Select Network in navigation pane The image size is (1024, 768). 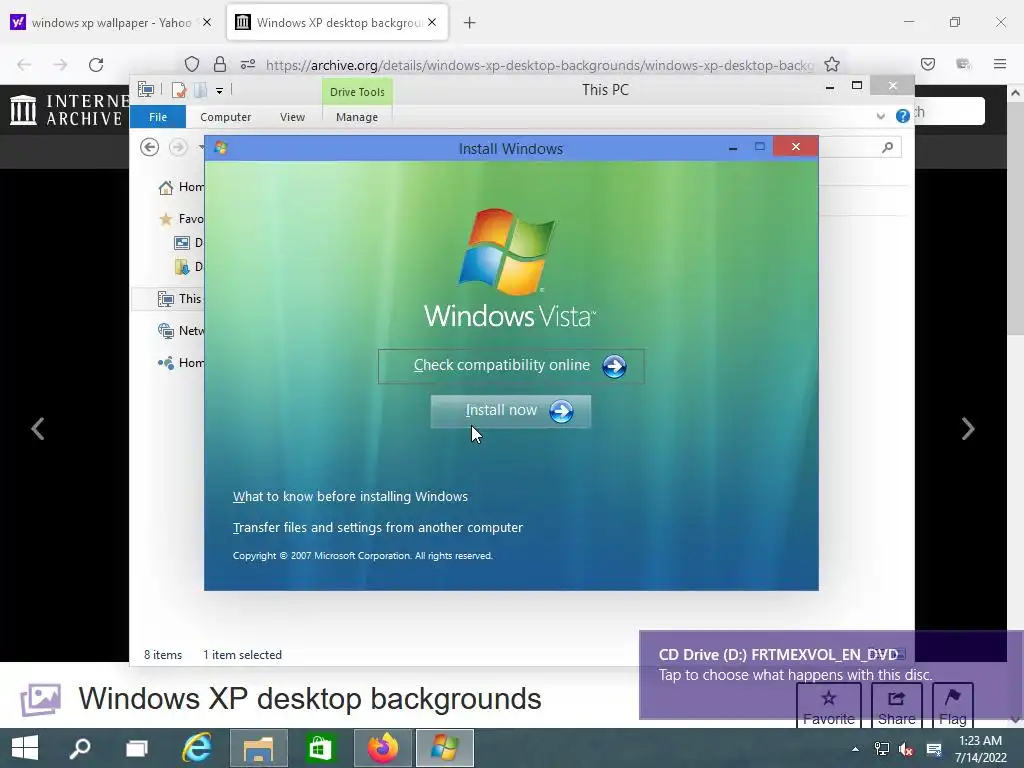pos(181,330)
